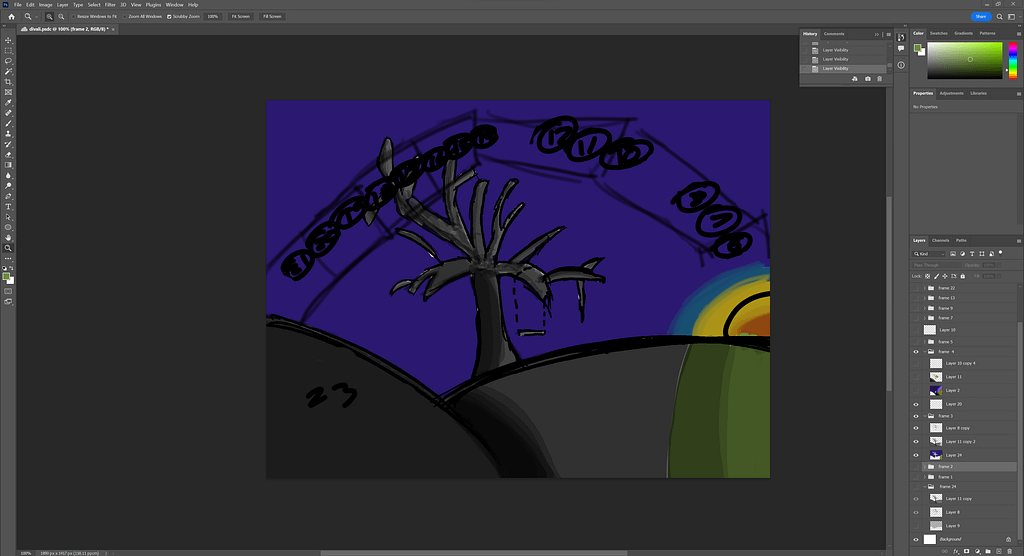Click the blue Share button

[980, 17]
